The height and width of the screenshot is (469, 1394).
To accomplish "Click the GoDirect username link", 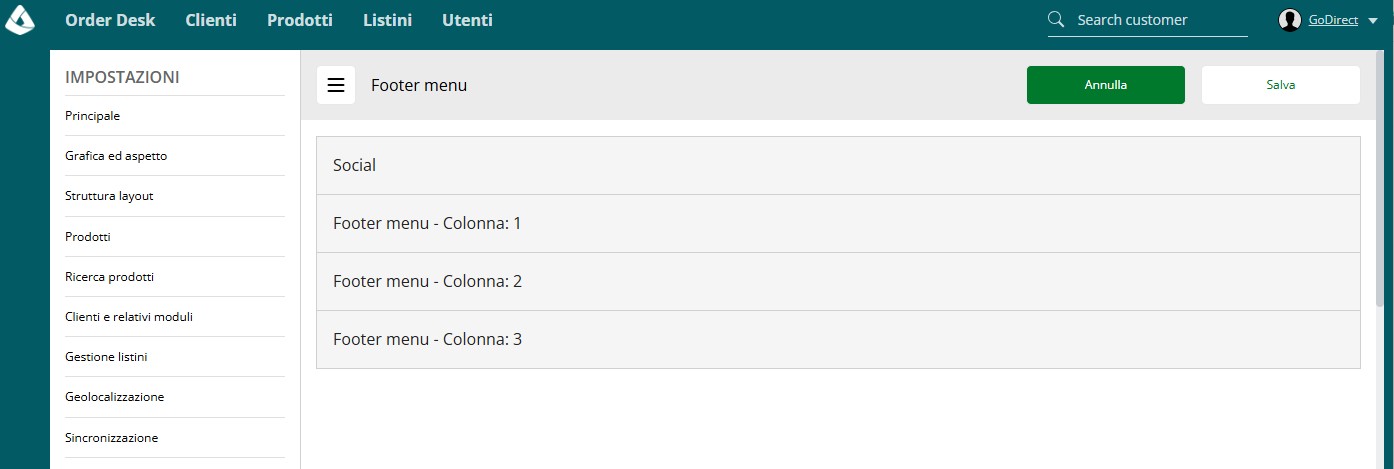I will [1333, 20].
